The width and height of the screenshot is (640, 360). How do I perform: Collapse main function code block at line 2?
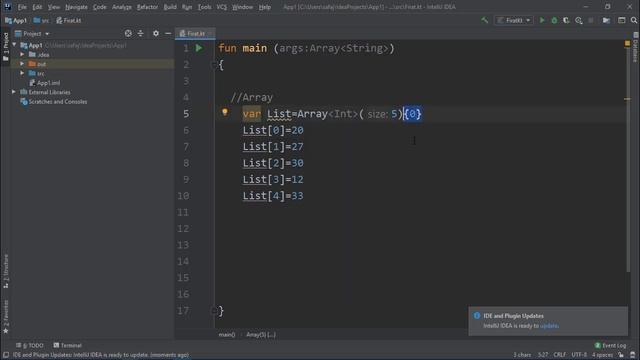coord(214,64)
